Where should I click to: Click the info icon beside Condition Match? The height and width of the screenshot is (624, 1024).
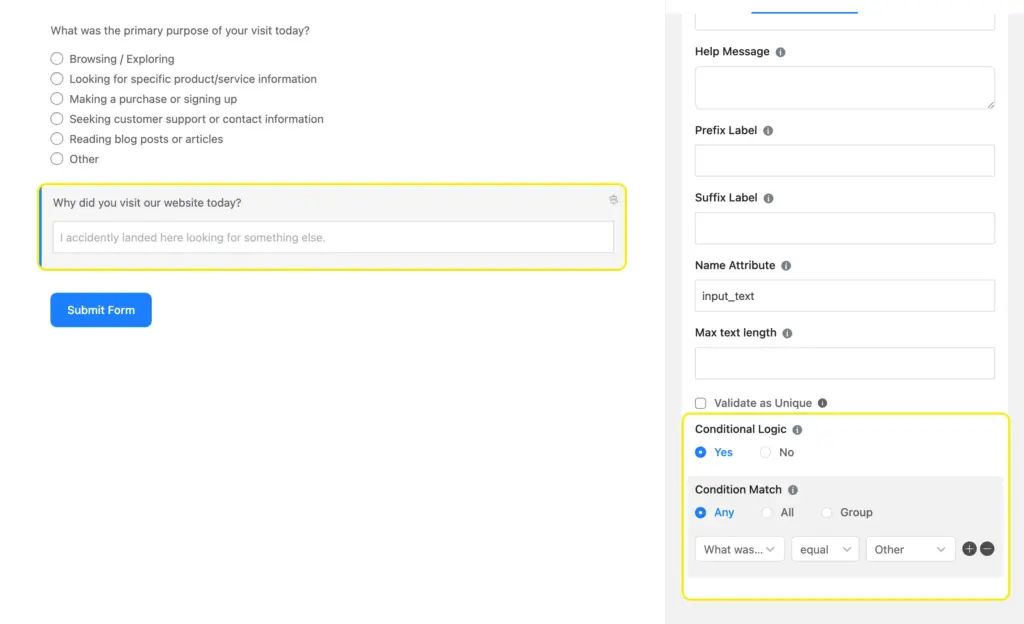coord(791,490)
